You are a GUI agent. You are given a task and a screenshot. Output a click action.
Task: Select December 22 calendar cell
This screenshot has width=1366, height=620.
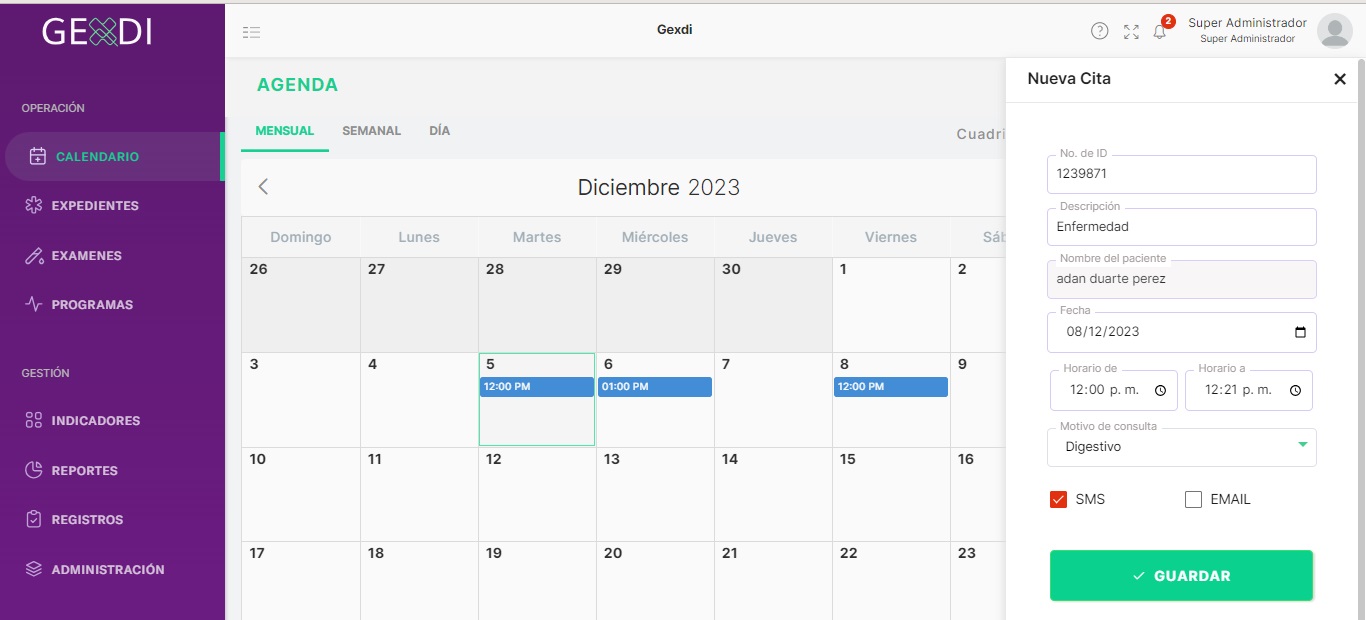click(891, 580)
